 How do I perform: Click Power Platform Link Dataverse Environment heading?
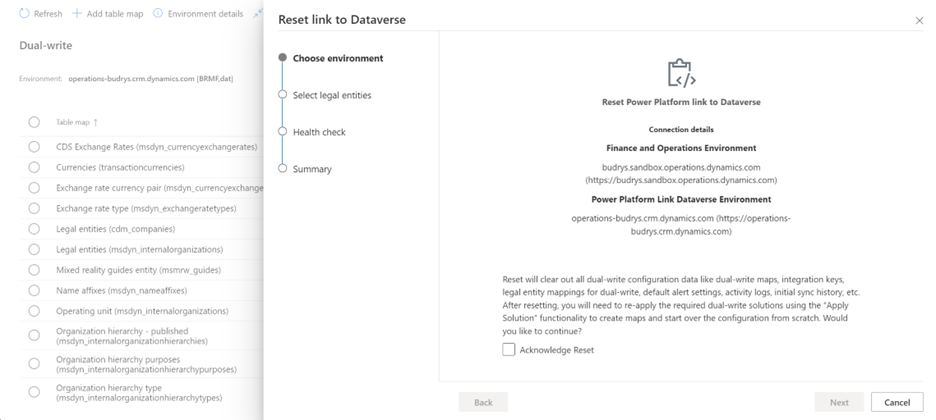(681, 199)
